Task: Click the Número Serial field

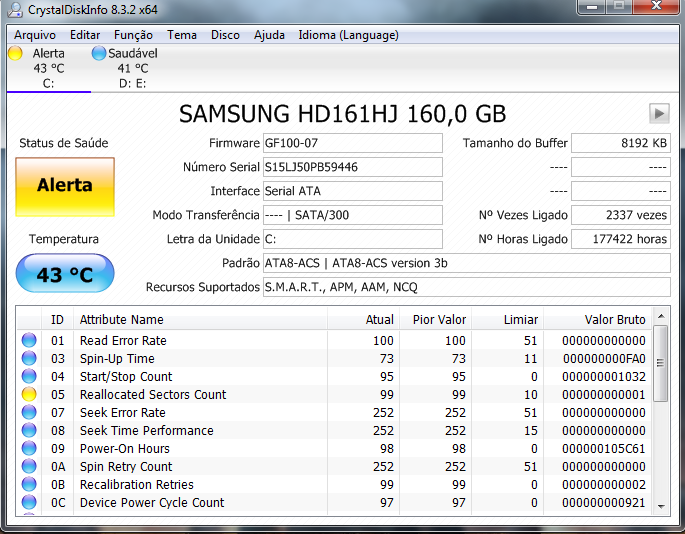Action: [x=351, y=167]
